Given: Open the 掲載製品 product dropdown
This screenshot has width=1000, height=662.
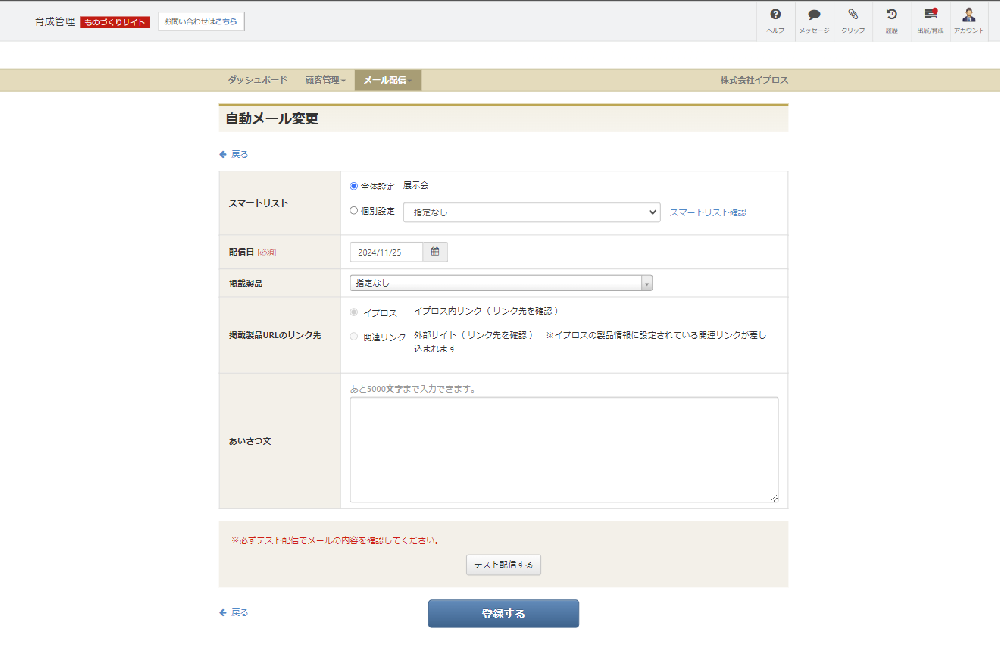Looking at the screenshot, I should point(501,283).
